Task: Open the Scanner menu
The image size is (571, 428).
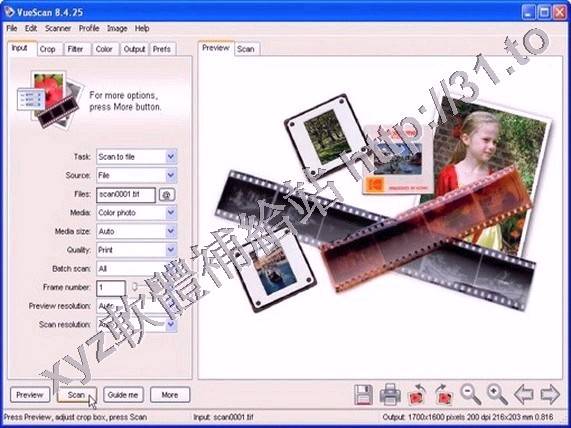Action: tap(58, 28)
